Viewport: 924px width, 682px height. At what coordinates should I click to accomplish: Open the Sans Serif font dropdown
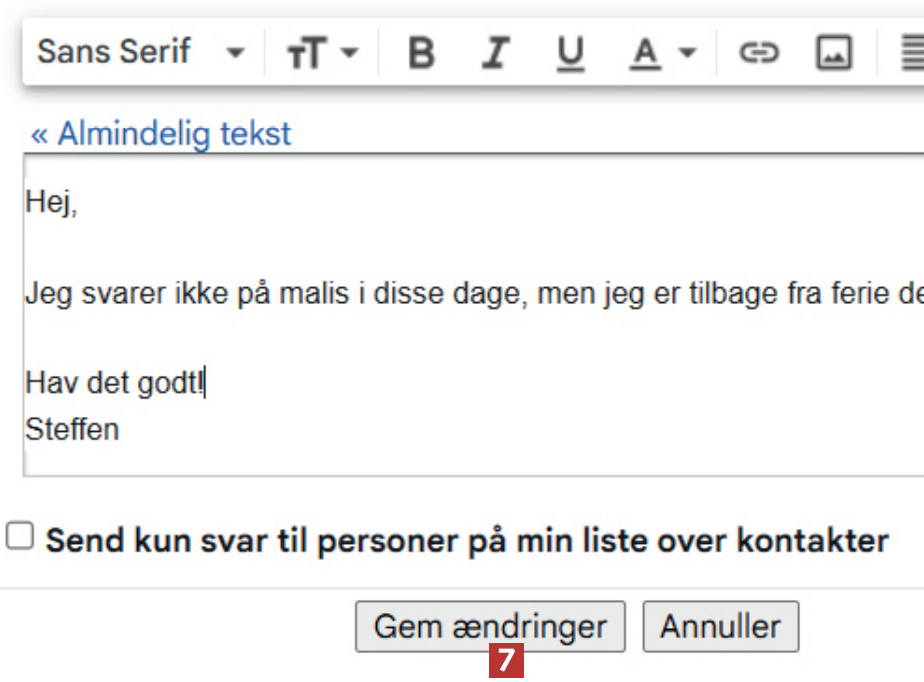(x=140, y=52)
